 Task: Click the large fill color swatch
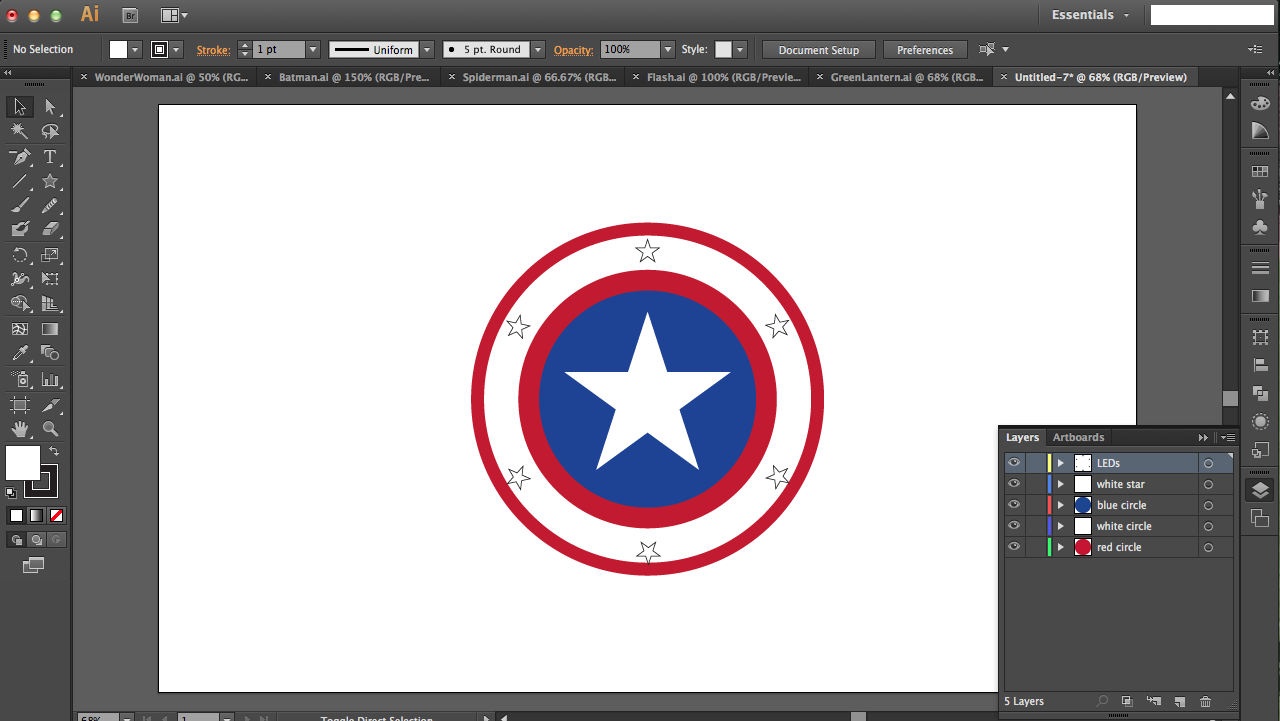click(x=23, y=463)
